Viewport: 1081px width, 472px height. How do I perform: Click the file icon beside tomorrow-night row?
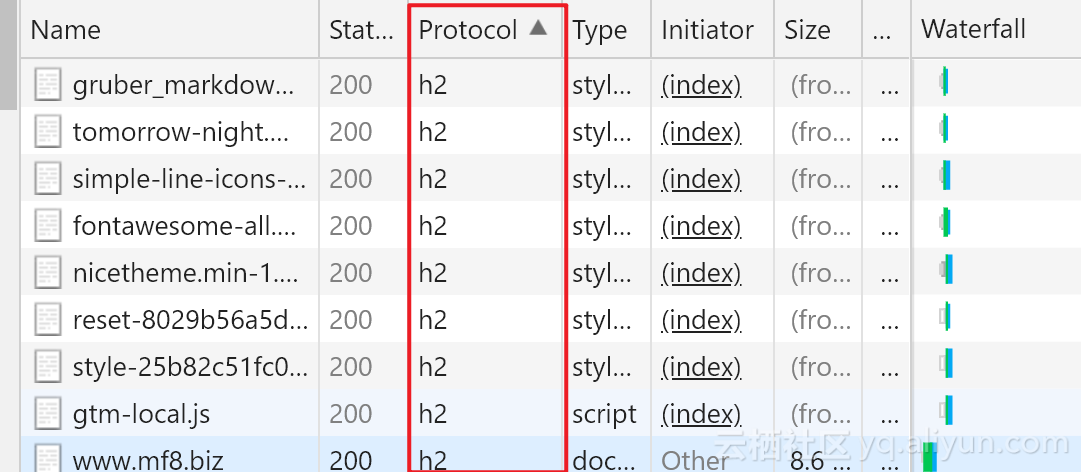[48, 131]
